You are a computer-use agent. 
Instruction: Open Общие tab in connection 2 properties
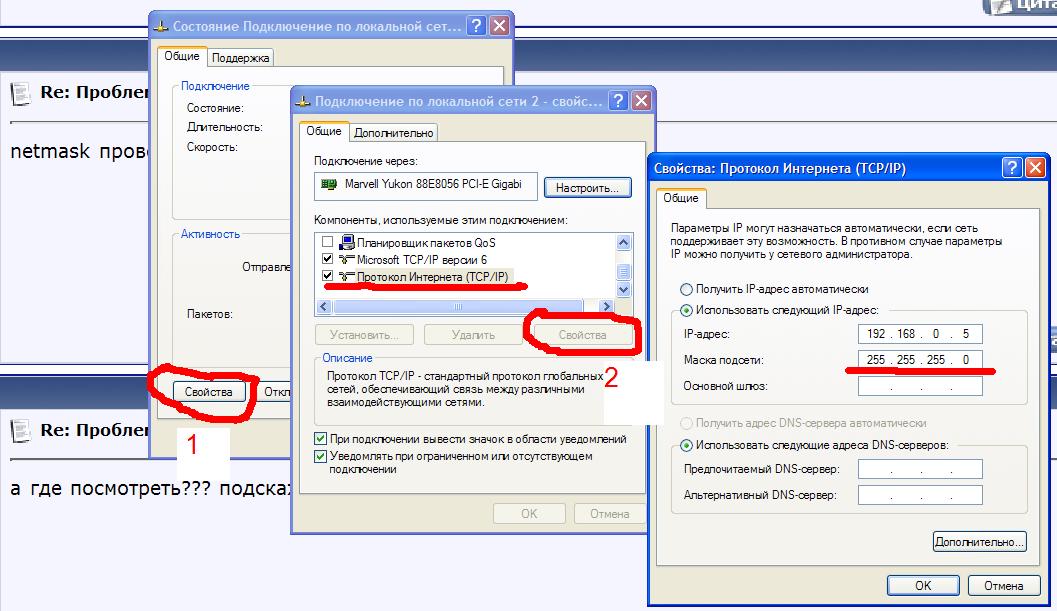pyautogui.click(x=324, y=131)
